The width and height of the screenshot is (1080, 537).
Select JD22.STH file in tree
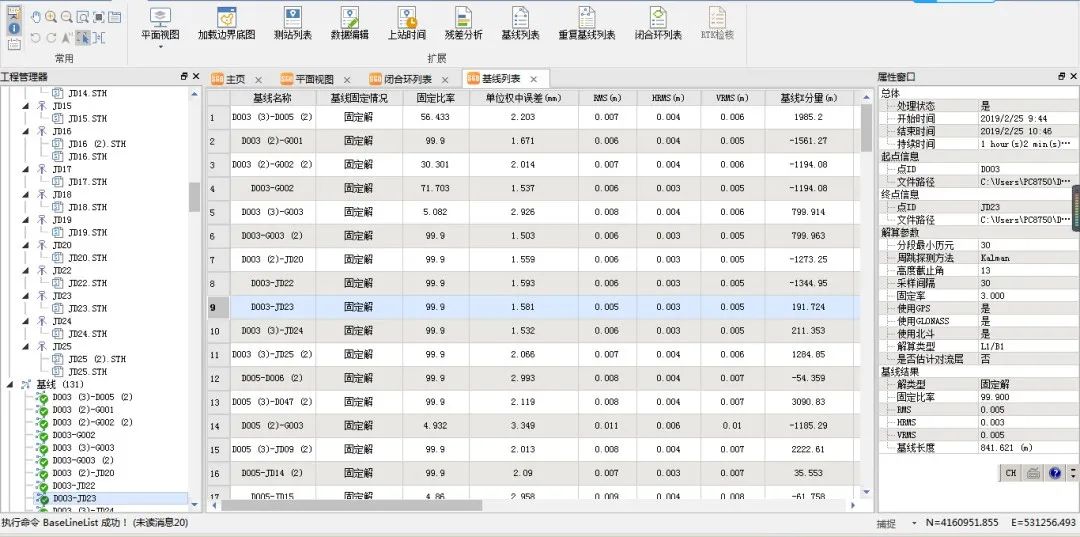pos(87,283)
